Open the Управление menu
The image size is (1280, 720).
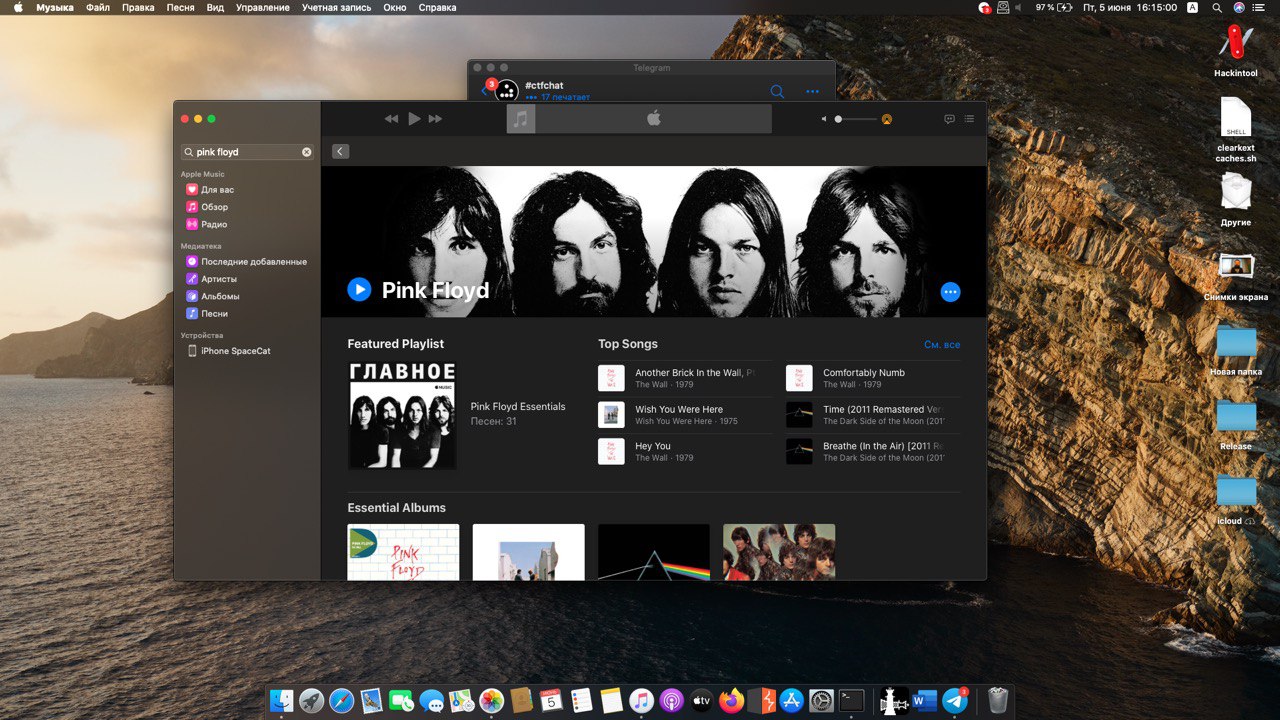pos(263,7)
